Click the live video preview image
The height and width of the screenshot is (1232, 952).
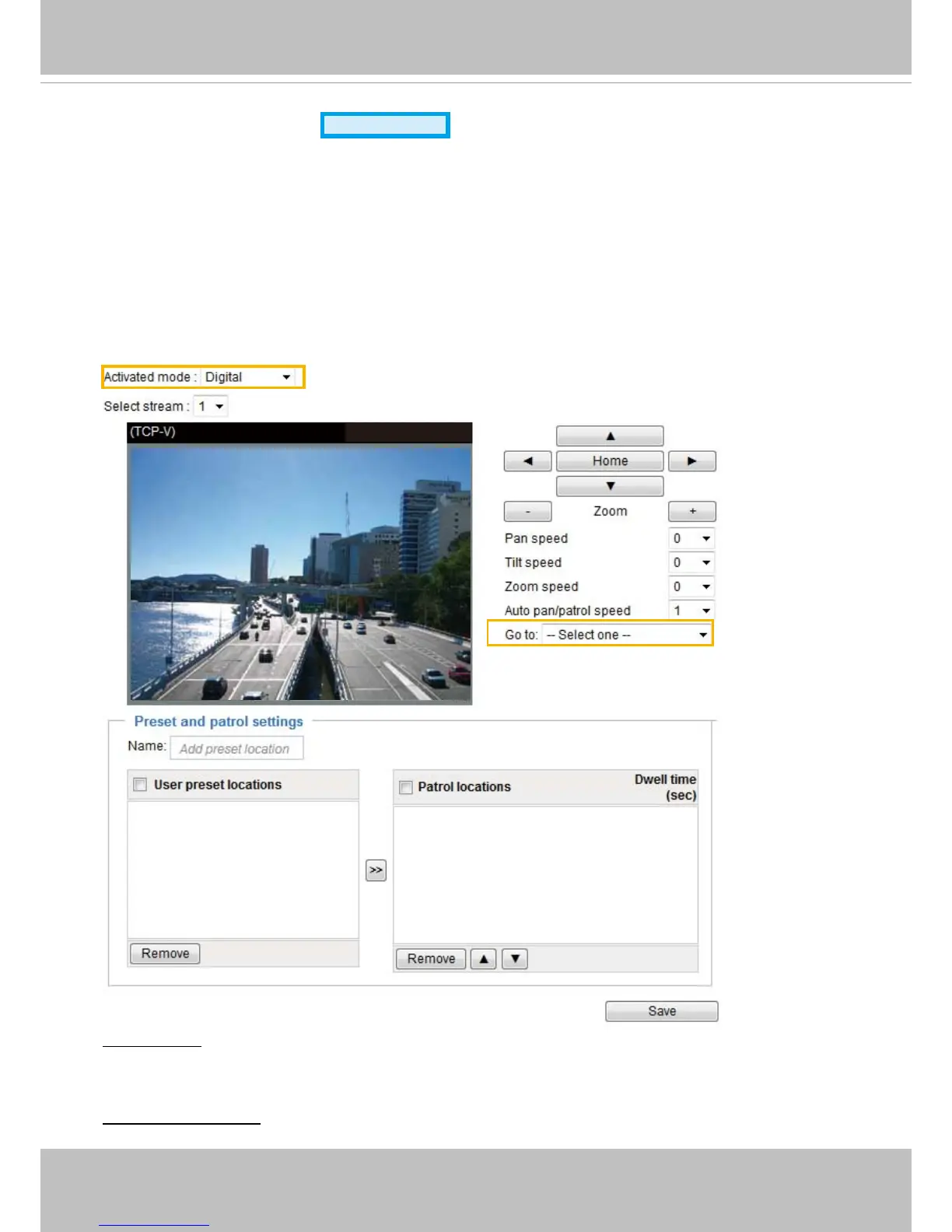click(x=299, y=573)
